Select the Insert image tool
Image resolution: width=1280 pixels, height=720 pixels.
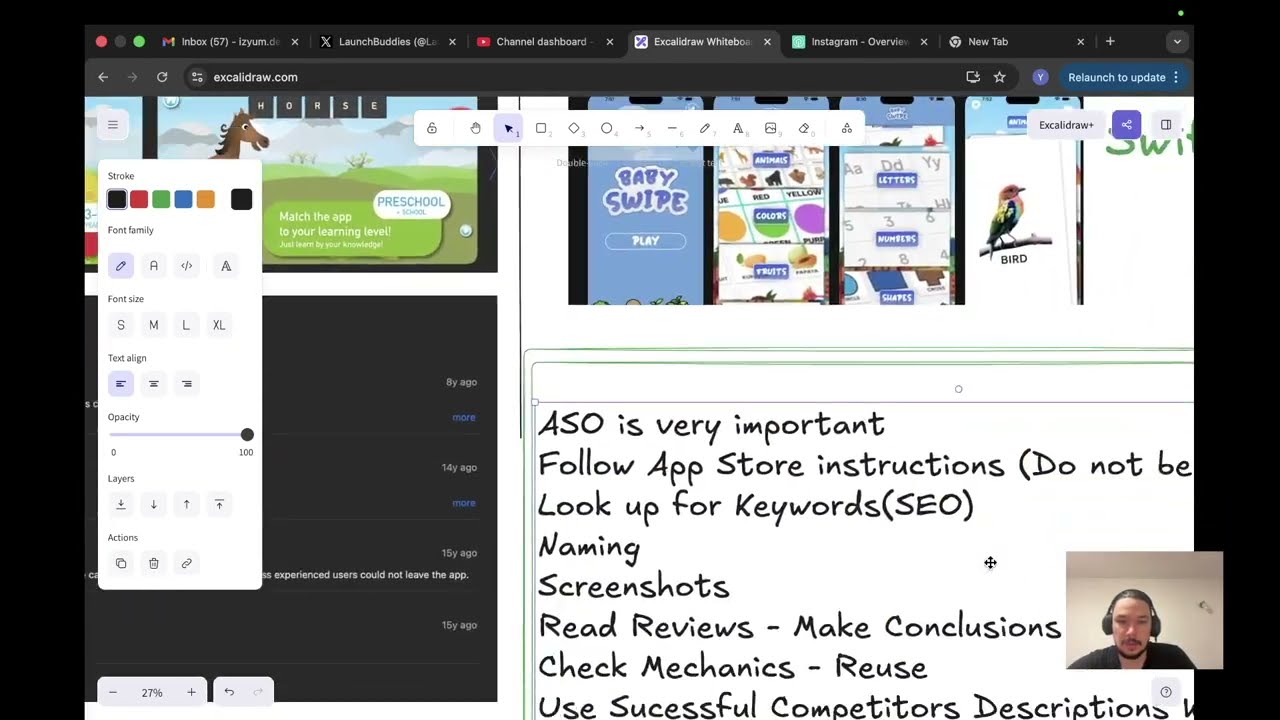(771, 128)
